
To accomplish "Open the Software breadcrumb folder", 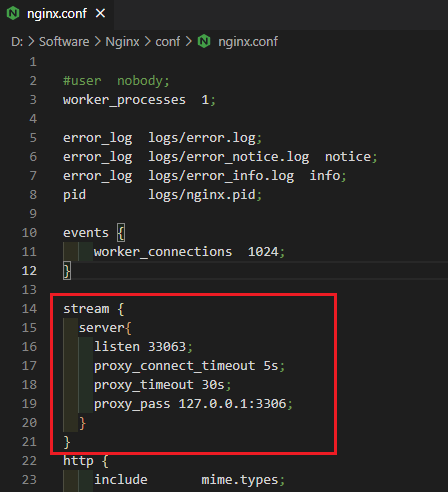I will click(64, 42).
